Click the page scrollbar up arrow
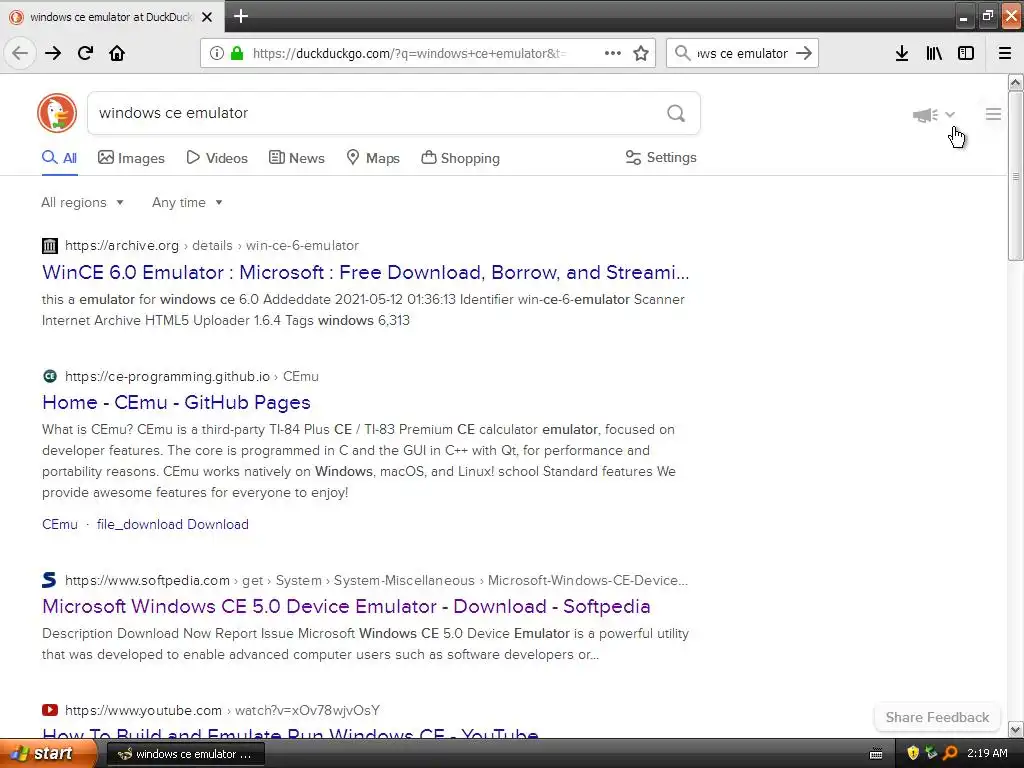 [1016, 82]
